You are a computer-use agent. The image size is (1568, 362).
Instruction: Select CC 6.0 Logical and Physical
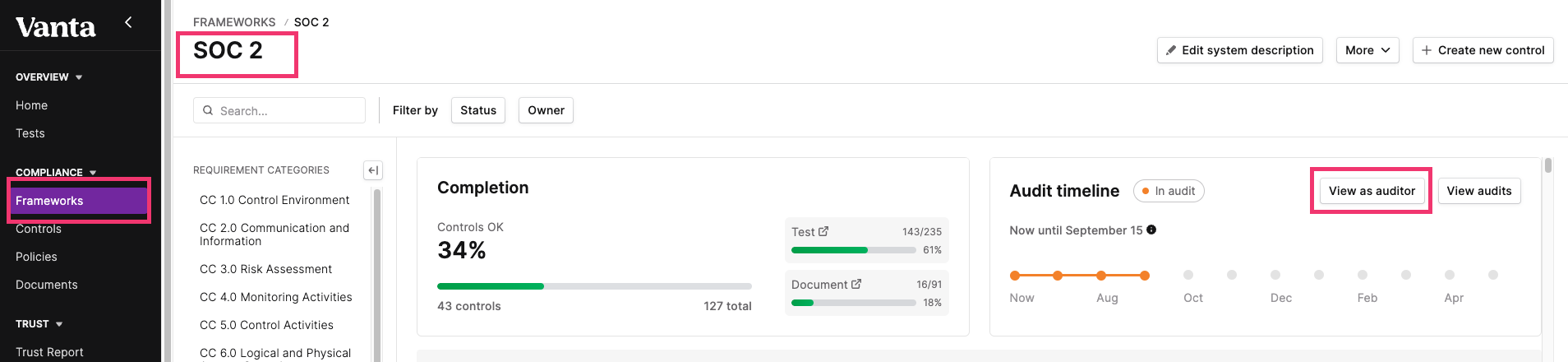coord(275,353)
